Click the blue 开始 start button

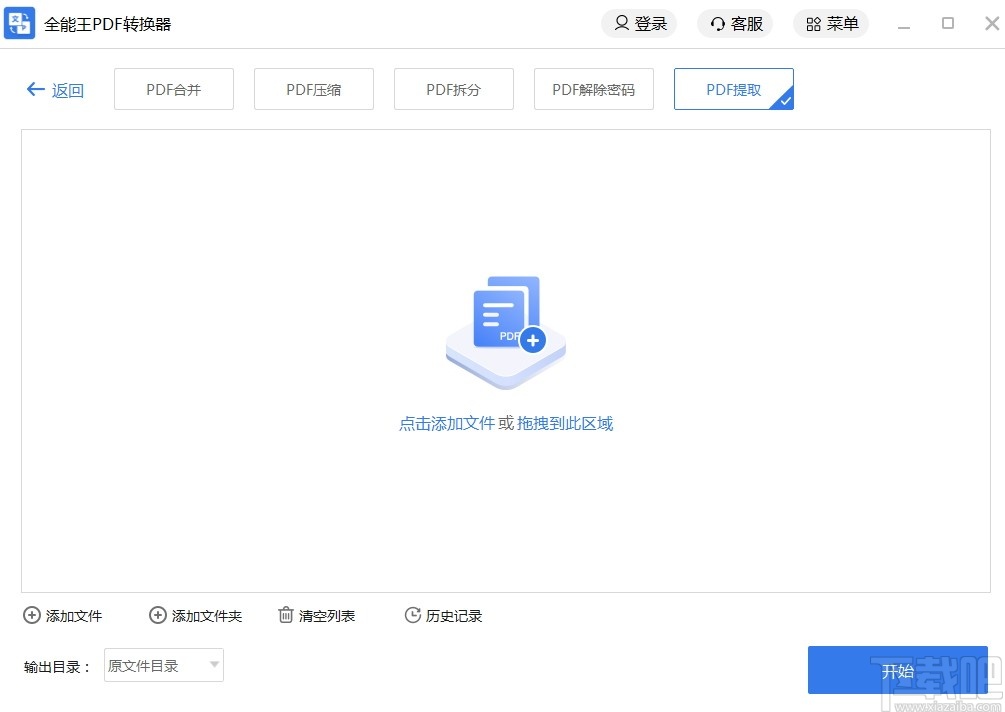click(897, 670)
